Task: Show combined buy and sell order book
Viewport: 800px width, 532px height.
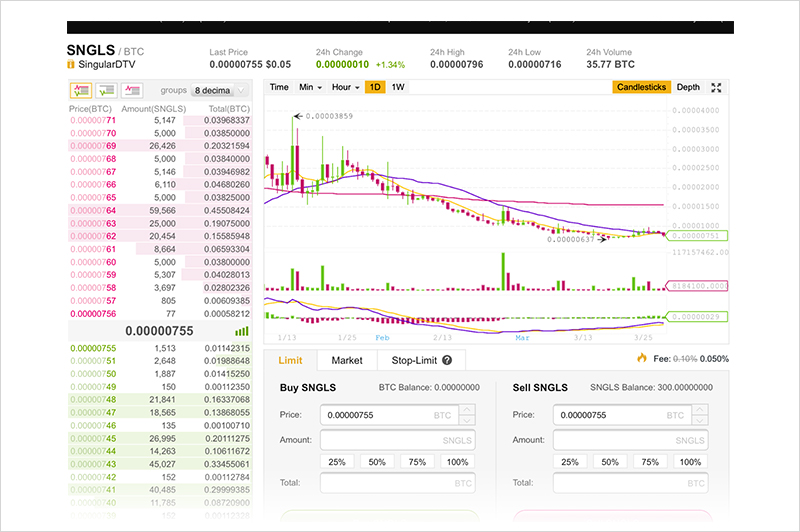Action: click(81, 91)
